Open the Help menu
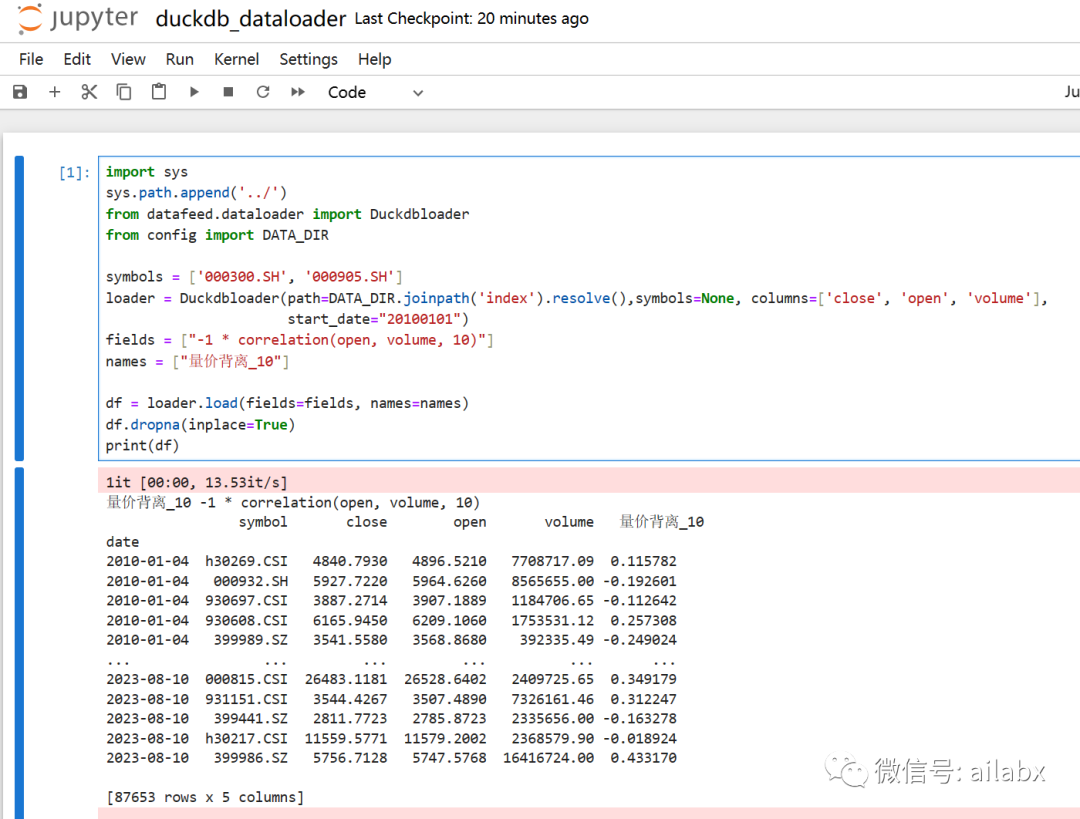Image resolution: width=1080 pixels, height=819 pixels. (375, 59)
